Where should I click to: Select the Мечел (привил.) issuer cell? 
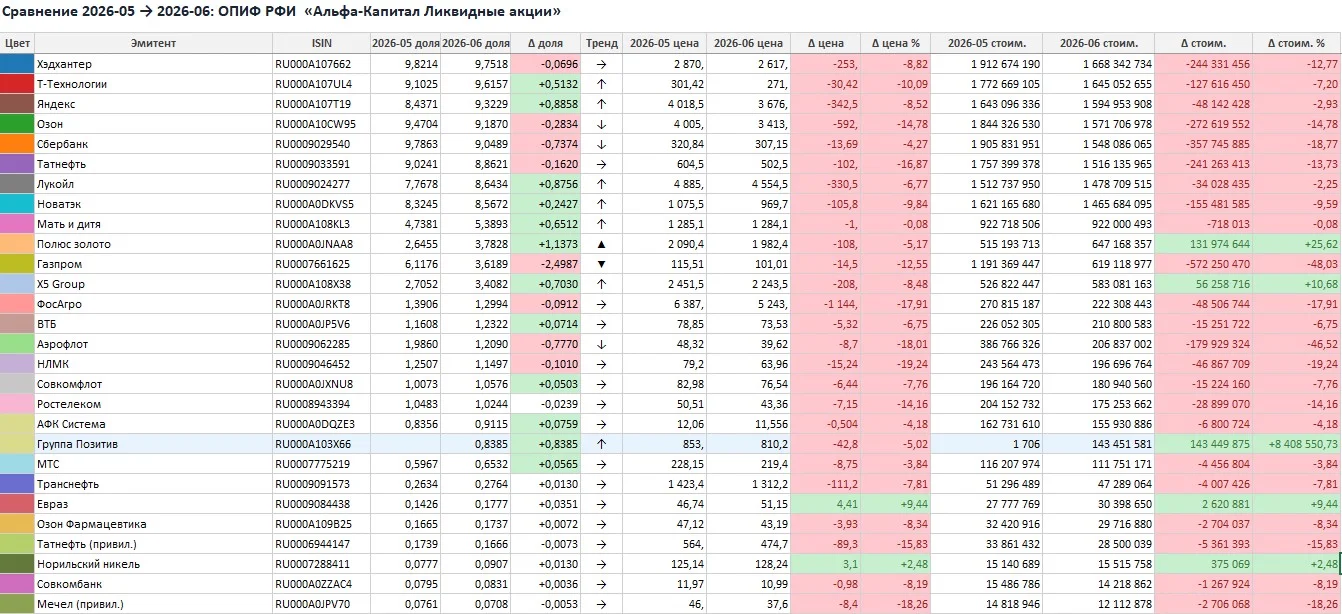pyautogui.click(x=153, y=604)
